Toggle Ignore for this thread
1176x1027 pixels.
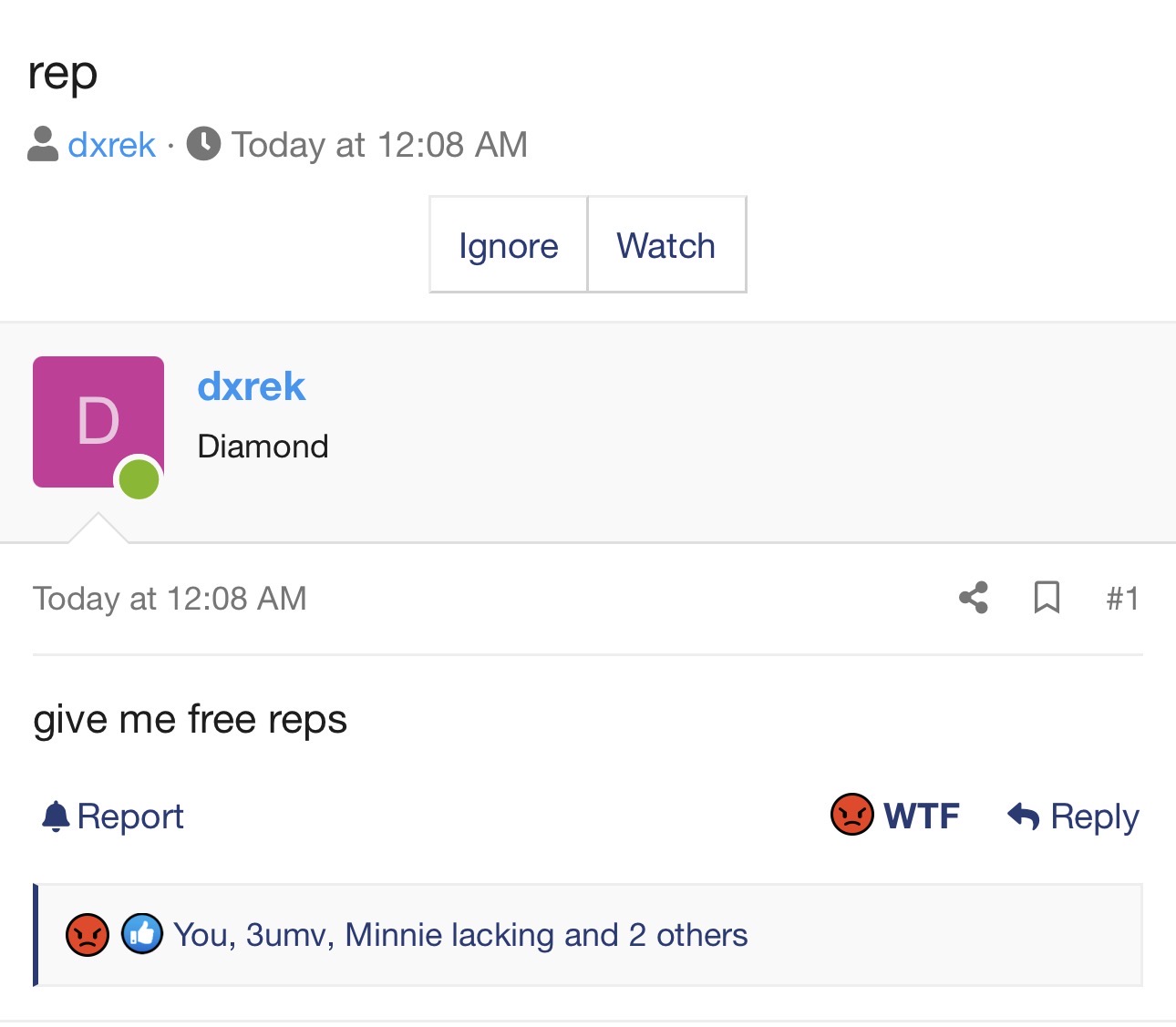point(509,245)
